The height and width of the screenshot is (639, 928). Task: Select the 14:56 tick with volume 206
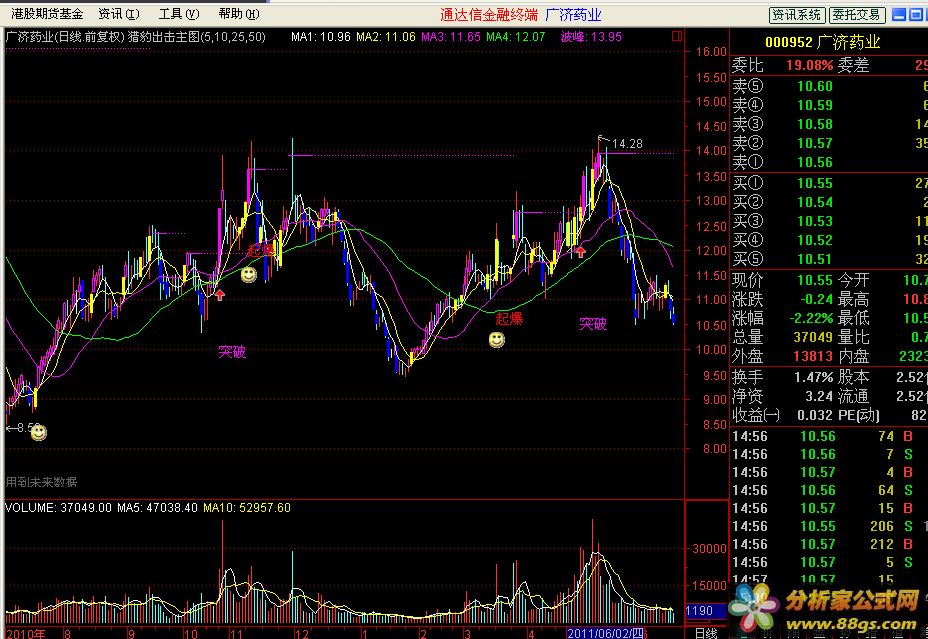tap(829, 527)
